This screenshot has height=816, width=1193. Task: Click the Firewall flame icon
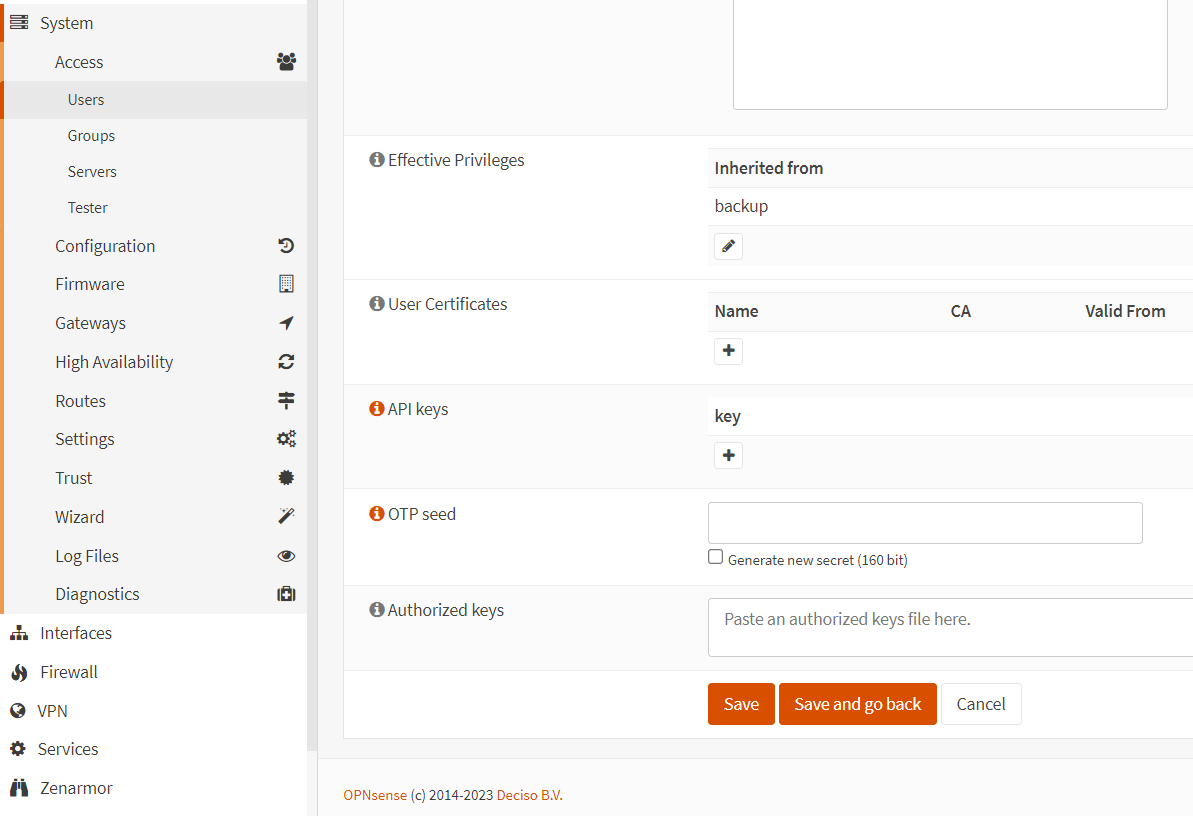(x=19, y=672)
